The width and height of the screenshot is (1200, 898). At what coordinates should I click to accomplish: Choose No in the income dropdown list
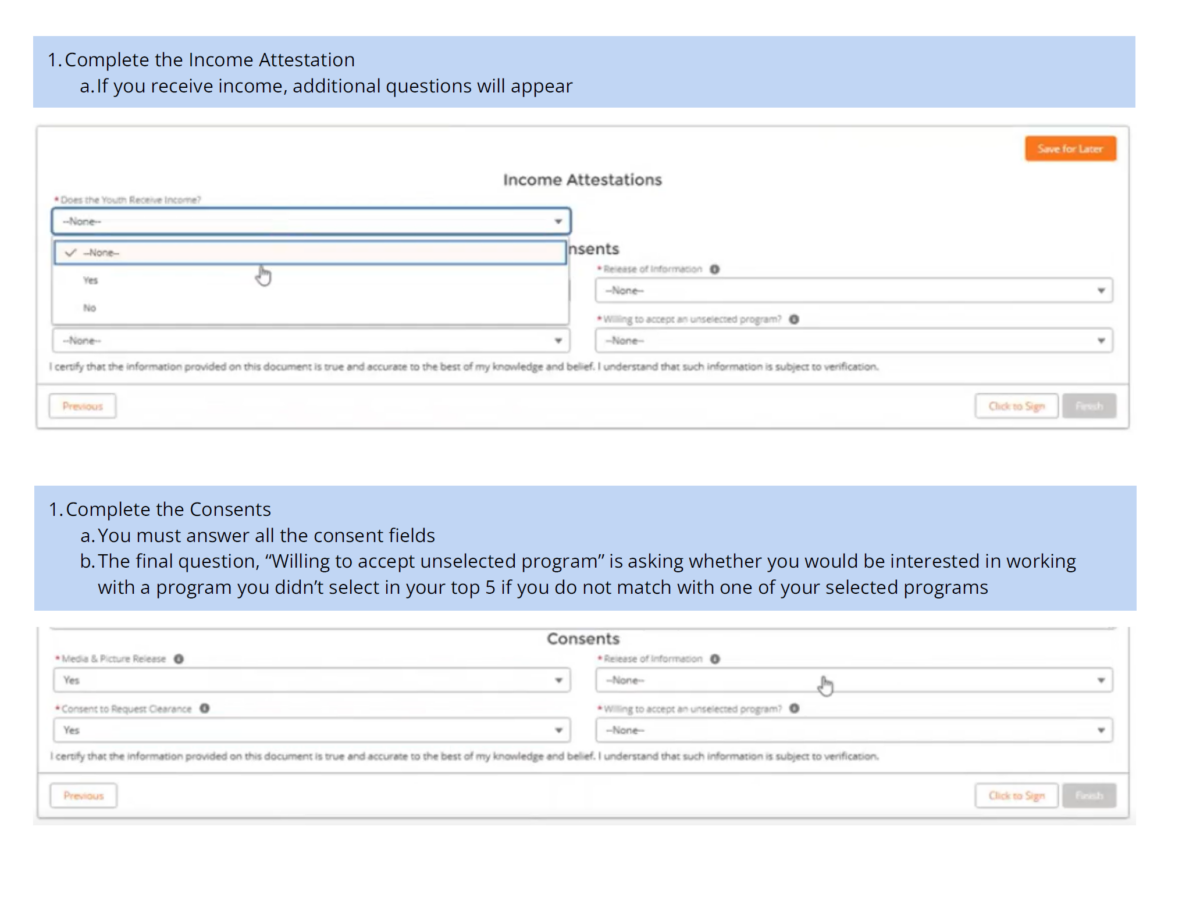click(x=90, y=308)
